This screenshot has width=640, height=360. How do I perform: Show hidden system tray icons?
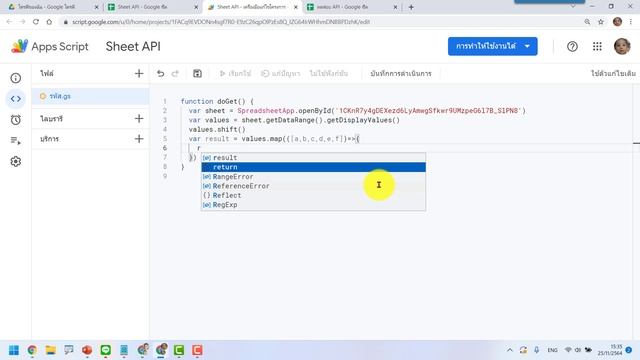click(x=510, y=350)
